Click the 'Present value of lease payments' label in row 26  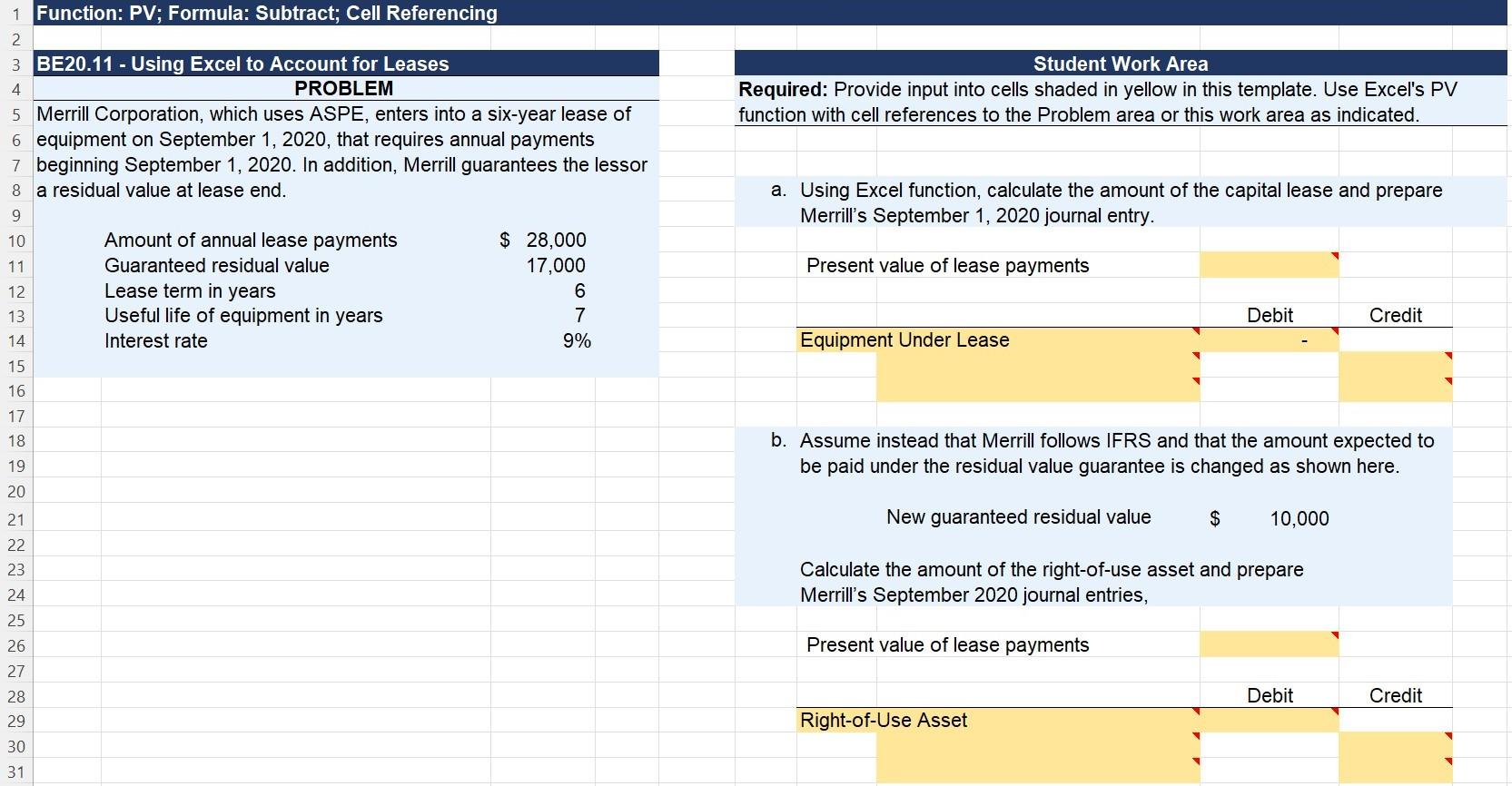pyautogui.click(x=947, y=644)
